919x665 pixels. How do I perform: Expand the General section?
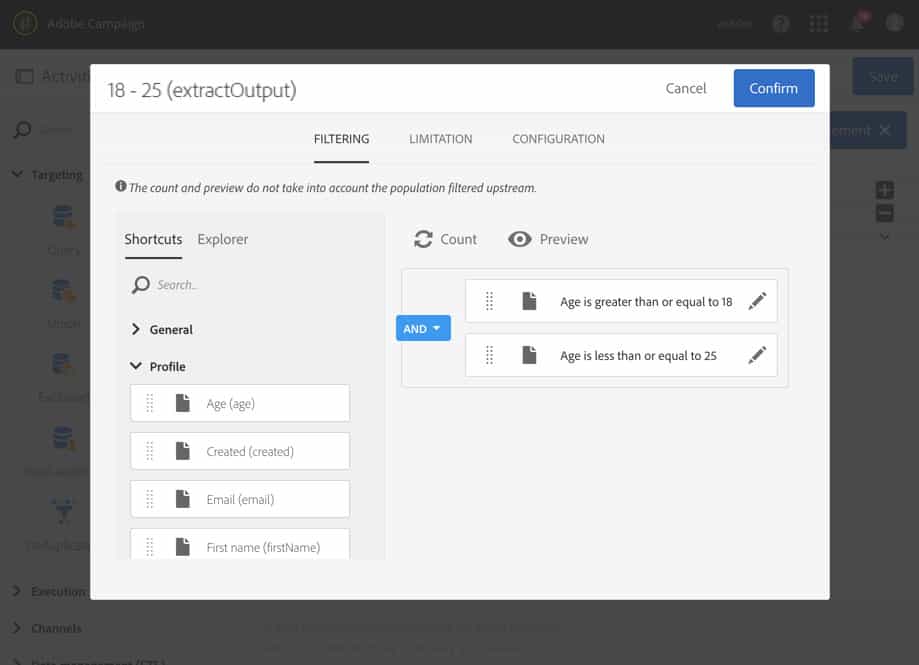[x=162, y=330]
